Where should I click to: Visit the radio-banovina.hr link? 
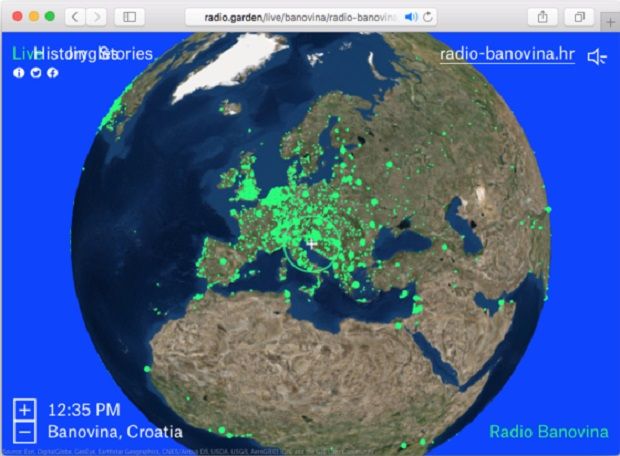coord(507,54)
